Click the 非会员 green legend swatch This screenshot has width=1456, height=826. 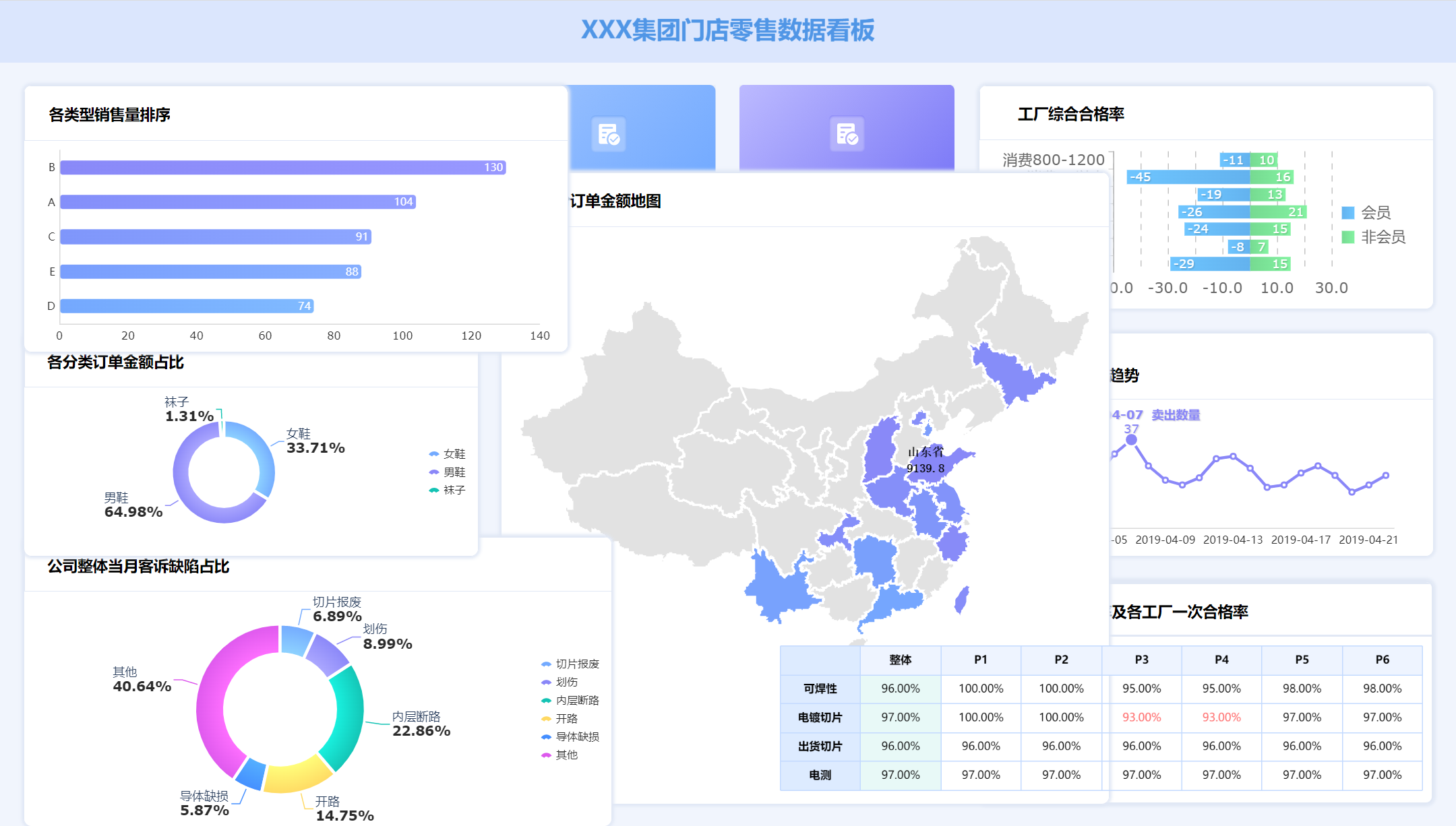tap(1348, 237)
